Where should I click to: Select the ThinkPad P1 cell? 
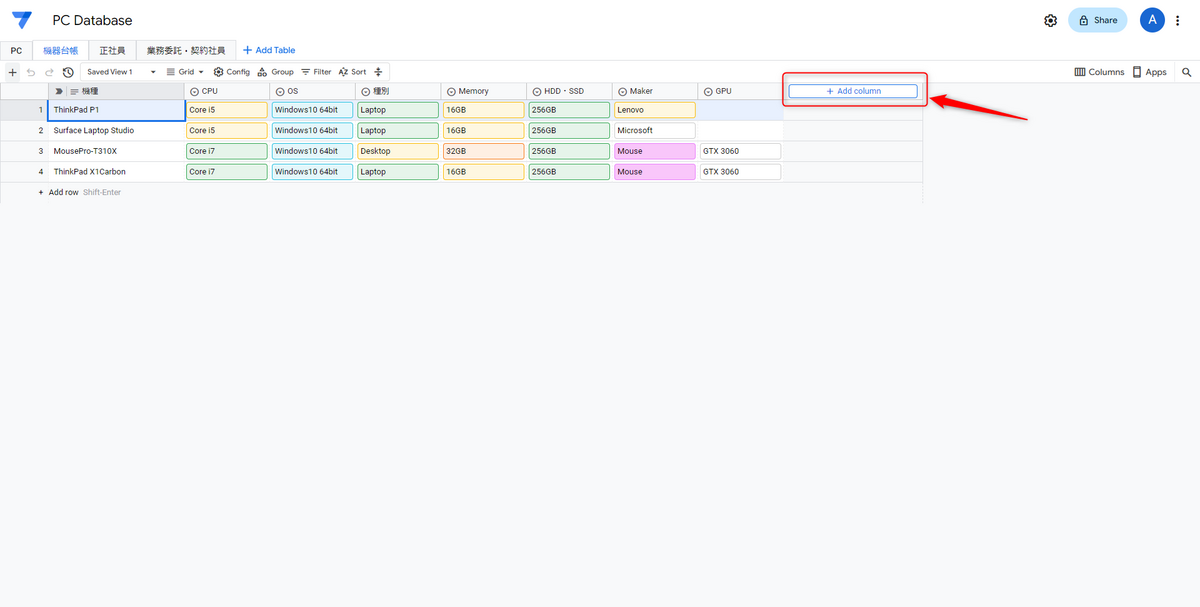tap(116, 110)
